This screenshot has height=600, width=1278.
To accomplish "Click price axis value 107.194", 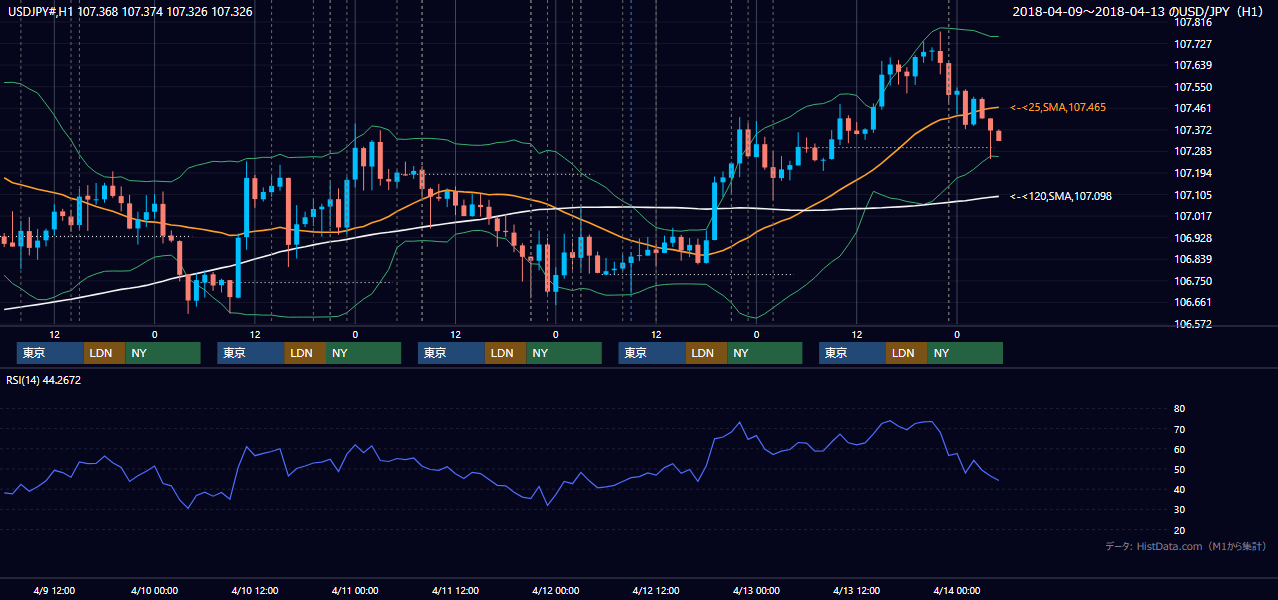I will coord(1193,174).
